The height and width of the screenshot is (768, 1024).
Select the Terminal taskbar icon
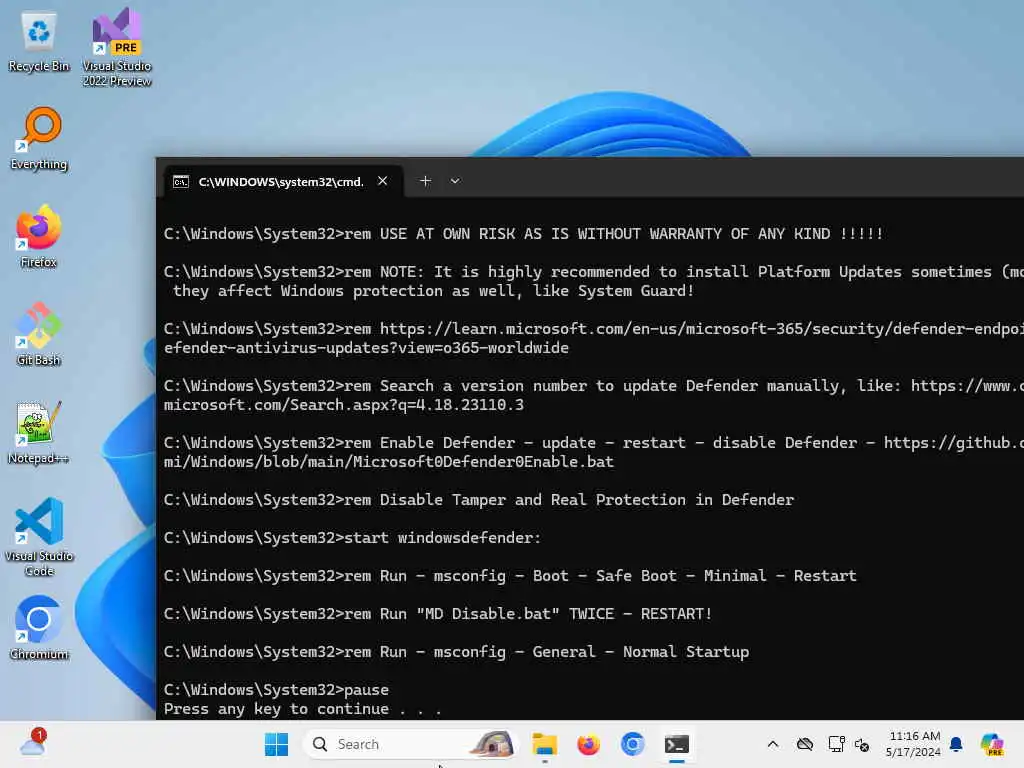pyautogui.click(x=677, y=744)
